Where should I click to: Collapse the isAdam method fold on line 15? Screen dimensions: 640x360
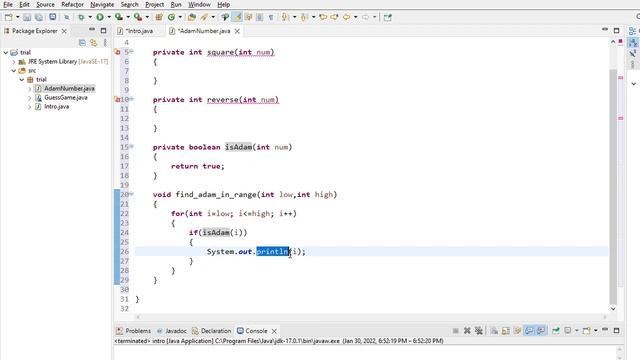132,147
